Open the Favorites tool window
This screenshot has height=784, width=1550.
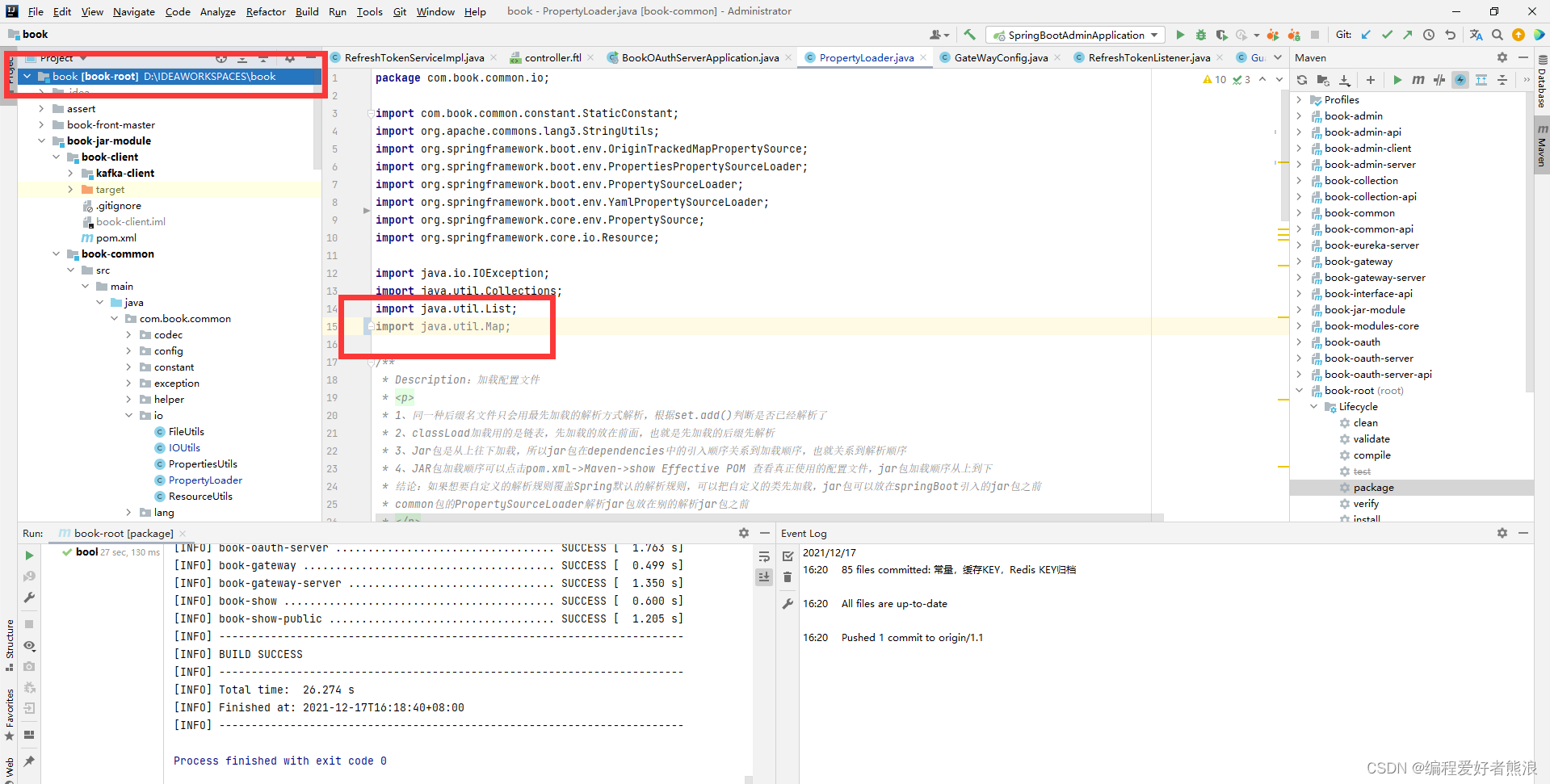coord(9,713)
